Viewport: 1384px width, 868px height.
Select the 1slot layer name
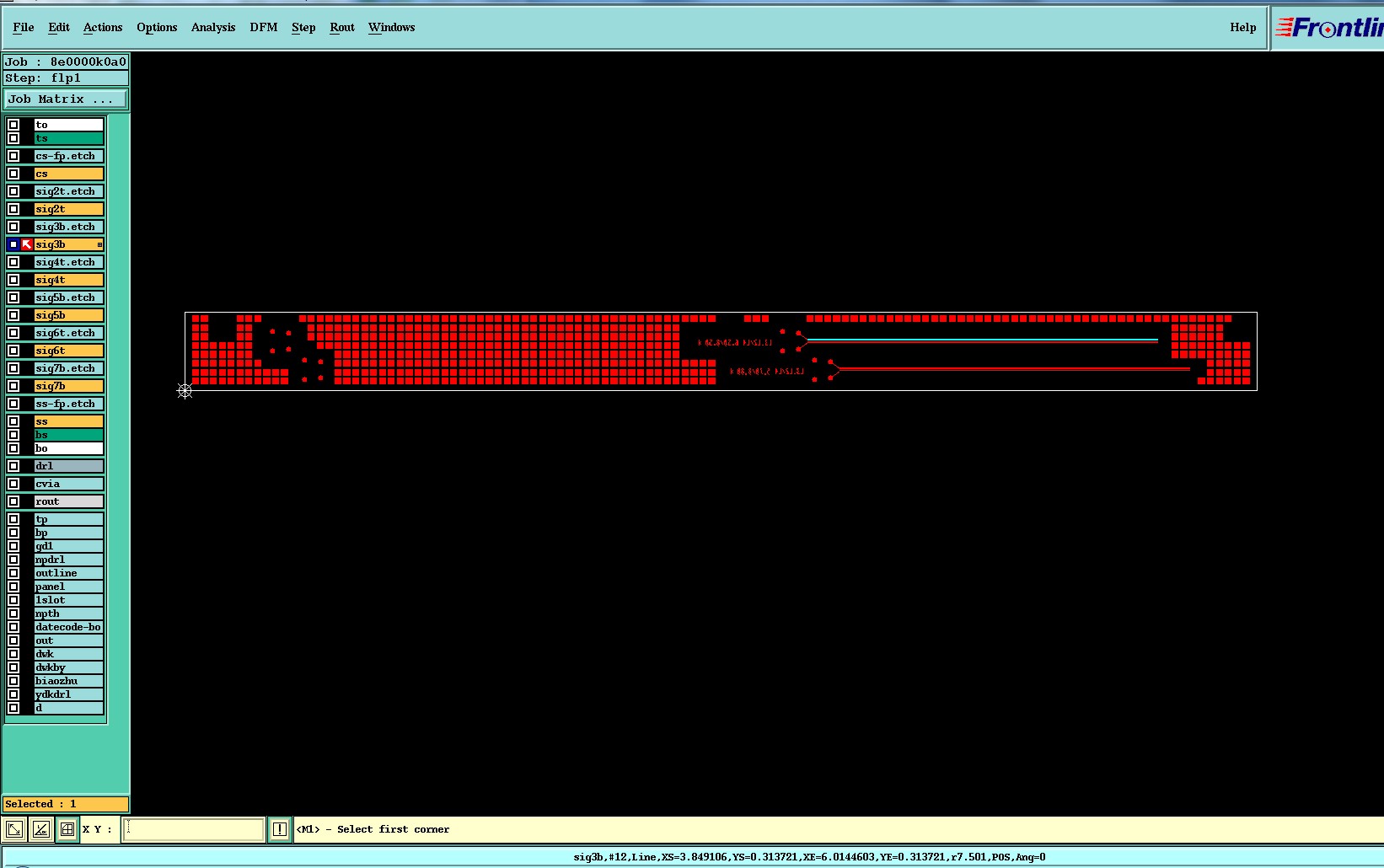point(69,600)
